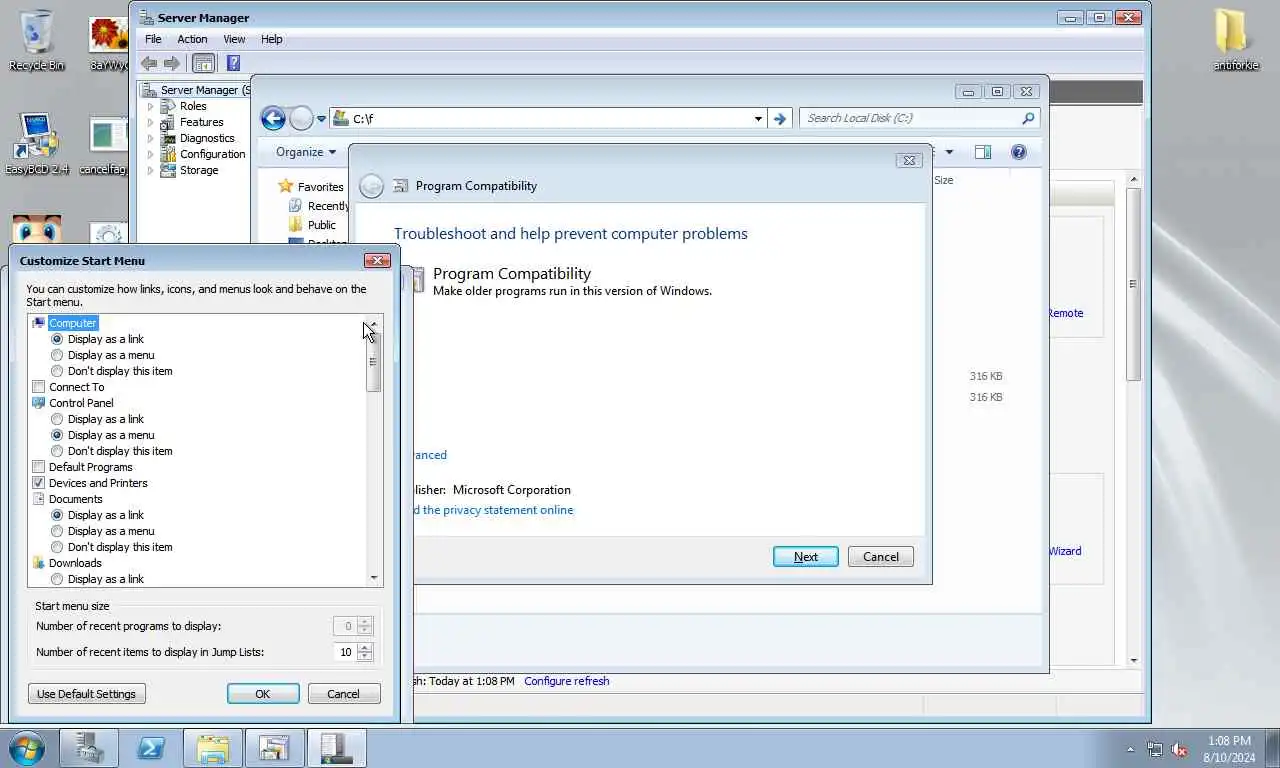Click the Size column header in Explorer
The height and width of the screenshot is (768, 1280).
click(x=943, y=180)
